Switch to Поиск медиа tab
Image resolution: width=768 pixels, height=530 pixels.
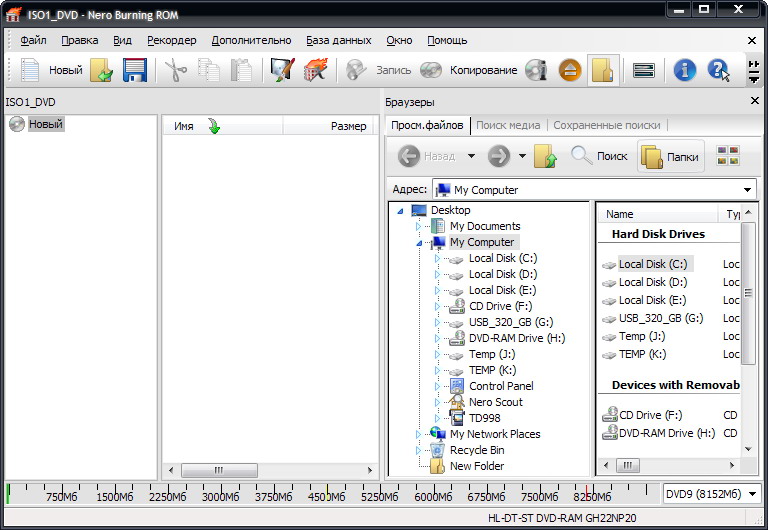[508, 125]
